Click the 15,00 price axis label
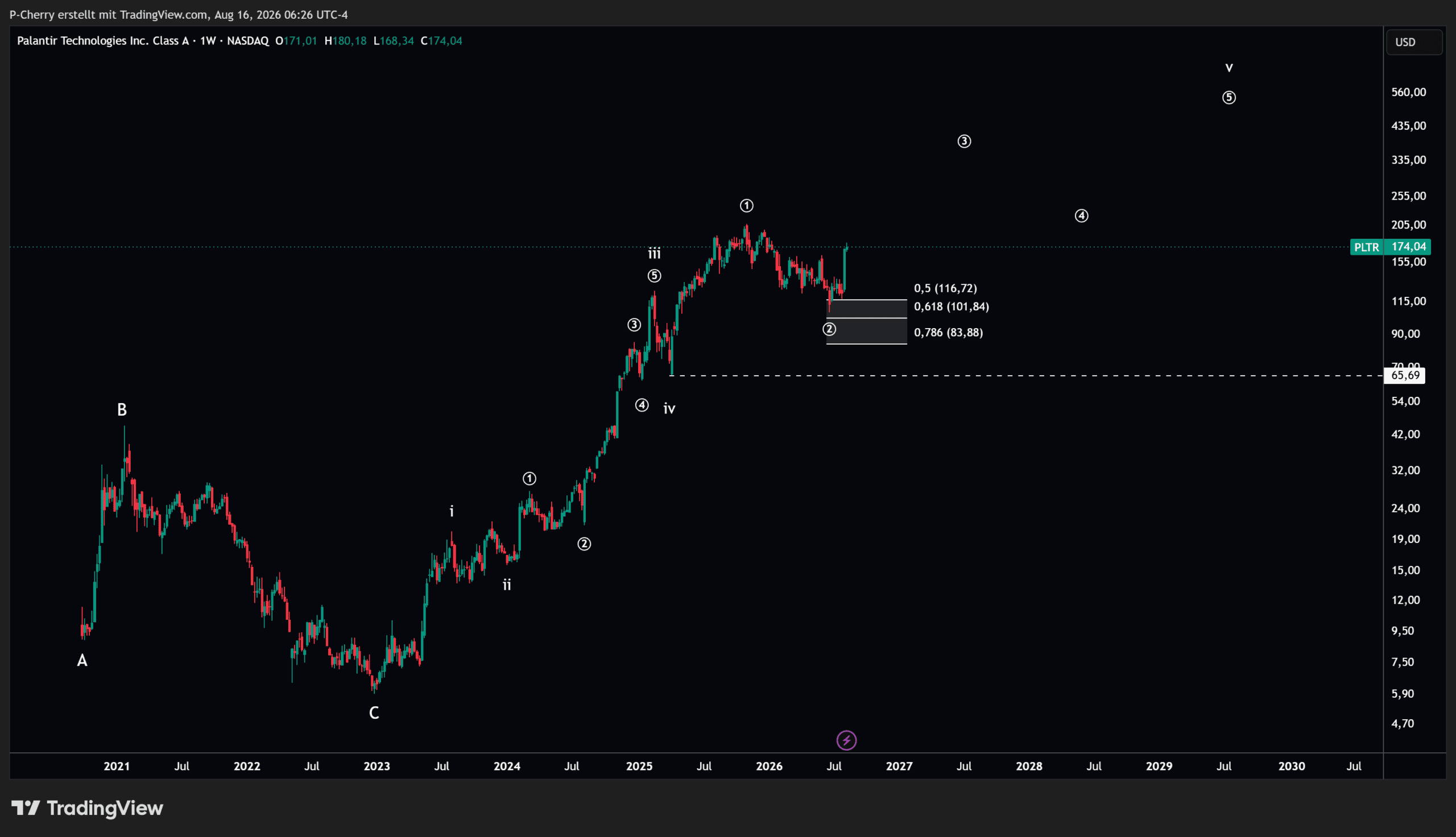This screenshot has width=1456, height=837. (x=1405, y=570)
